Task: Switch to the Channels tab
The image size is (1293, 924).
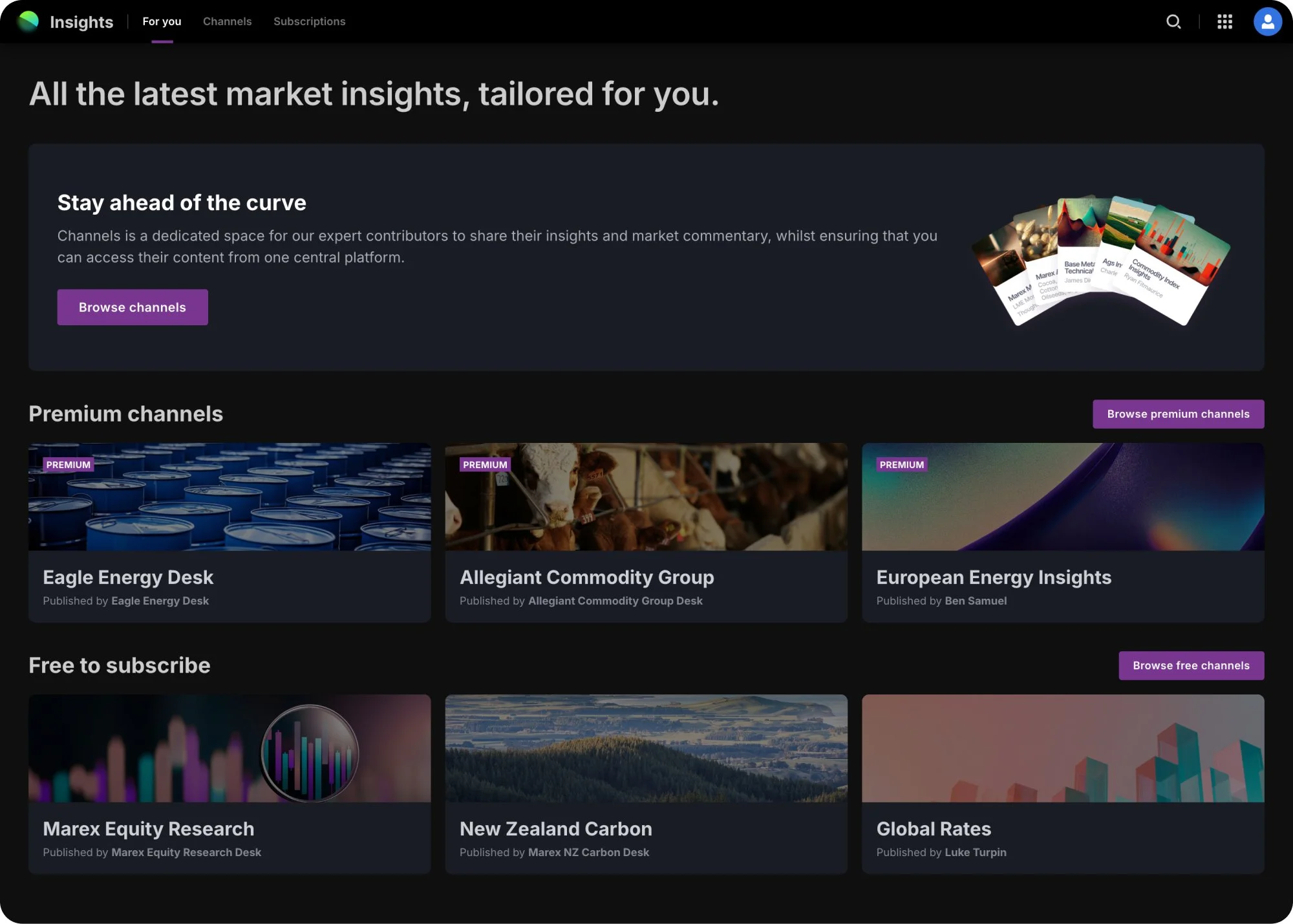Action: click(228, 21)
